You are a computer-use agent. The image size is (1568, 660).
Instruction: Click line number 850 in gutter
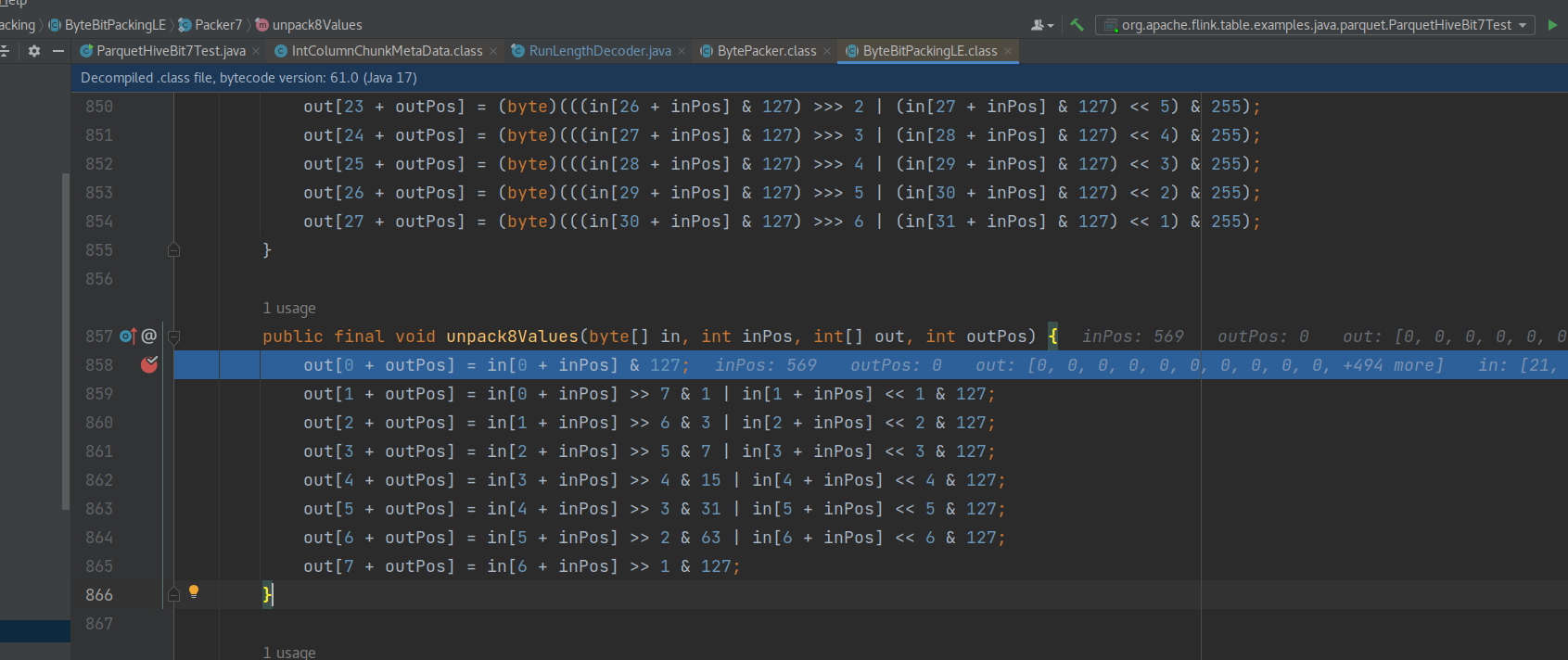pyautogui.click(x=99, y=107)
